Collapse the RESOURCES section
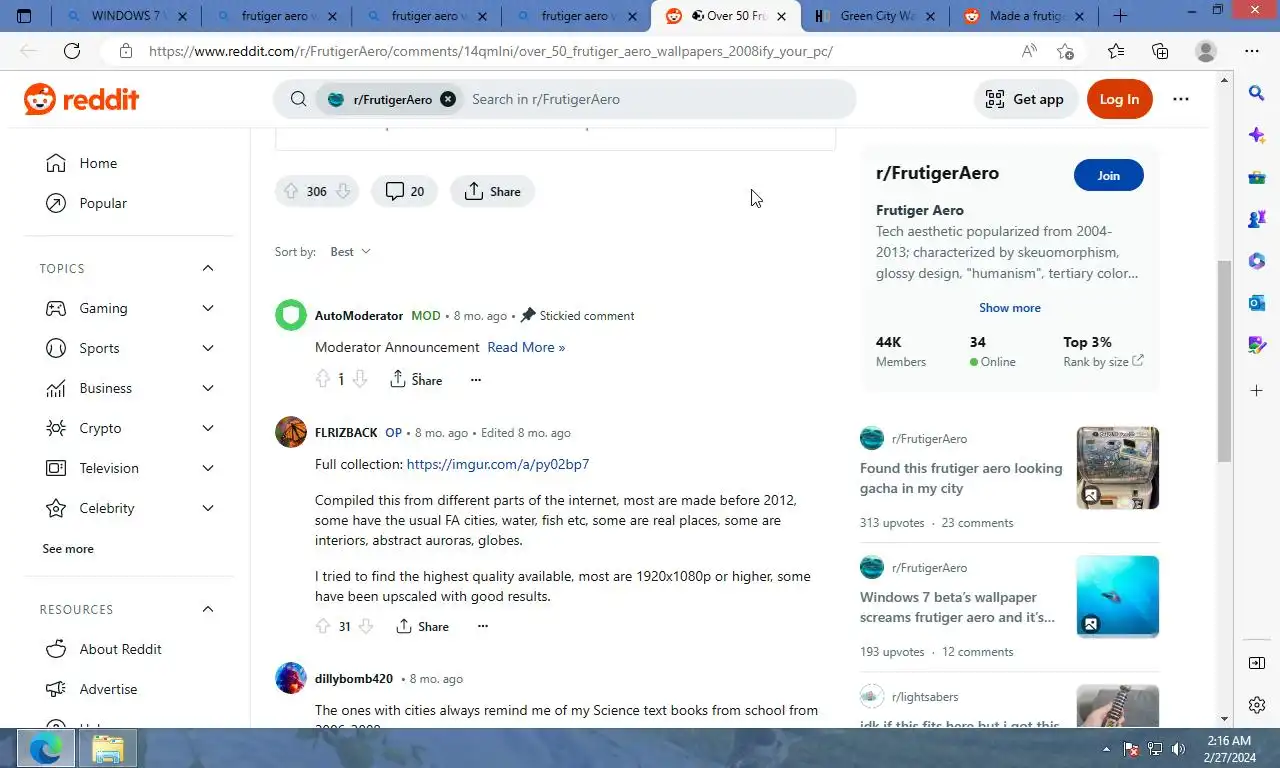Image resolution: width=1280 pixels, height=768 pixels. point(208,609)
